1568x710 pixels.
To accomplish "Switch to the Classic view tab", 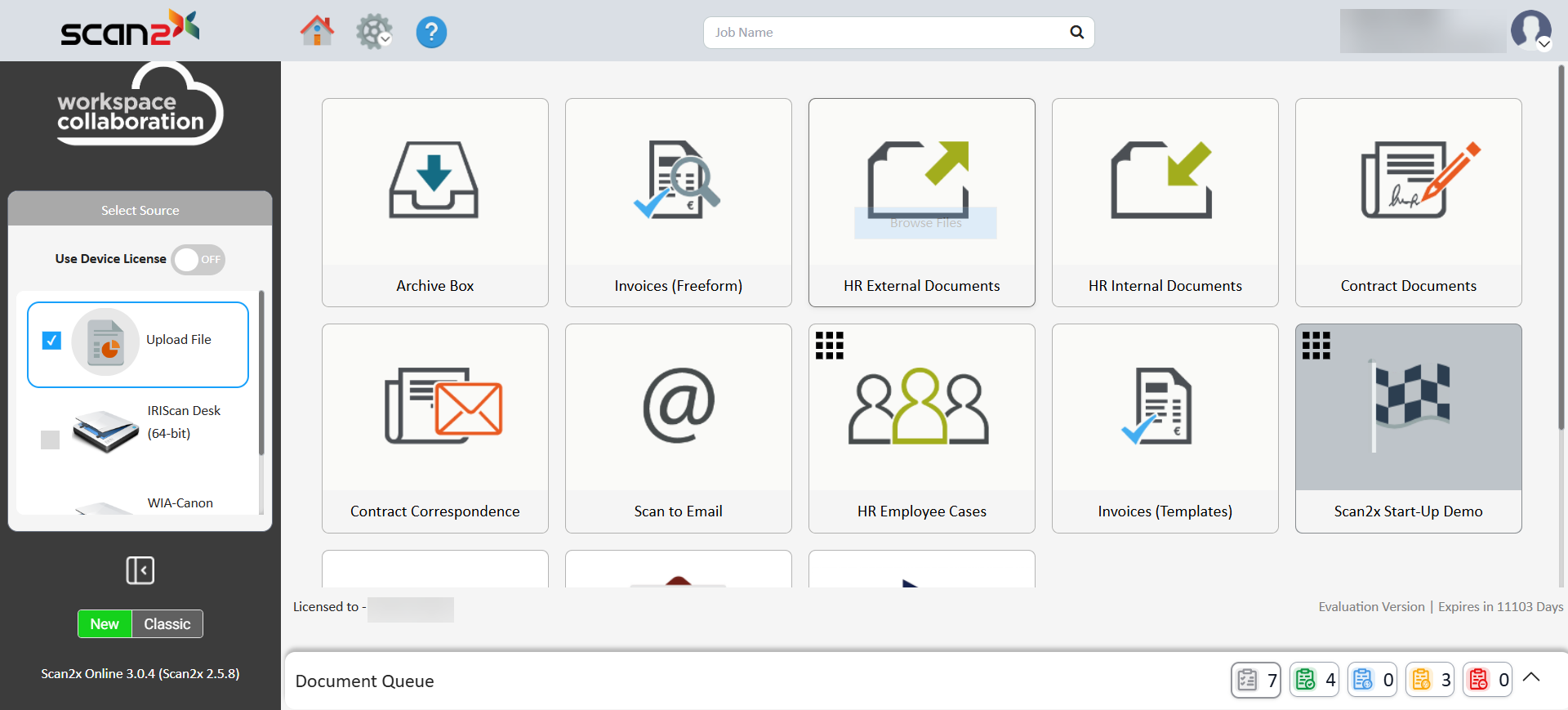I will point(167,624).
